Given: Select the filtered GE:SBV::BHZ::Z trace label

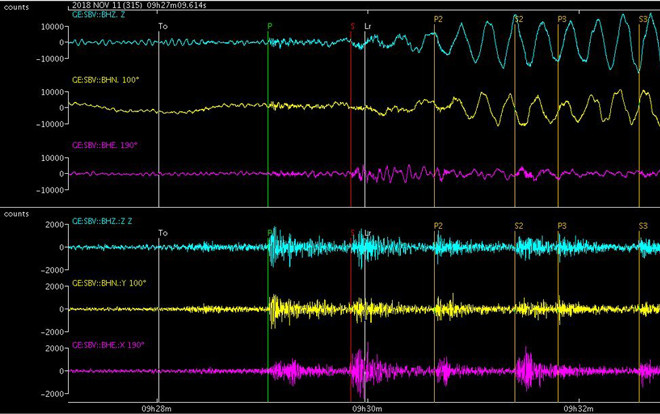Looking at the screenshot, I should click(103, 220).
